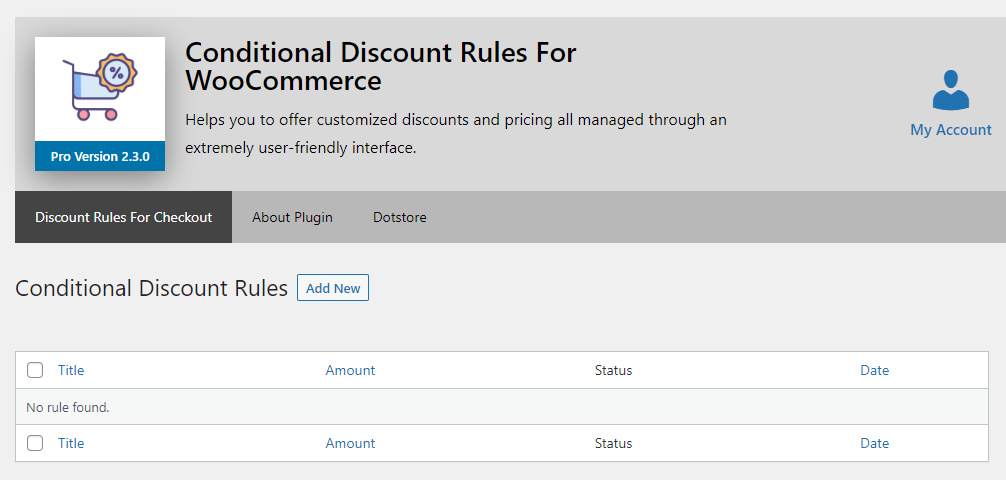Select the Discount Rules For Checkout tab

[123, 217]
